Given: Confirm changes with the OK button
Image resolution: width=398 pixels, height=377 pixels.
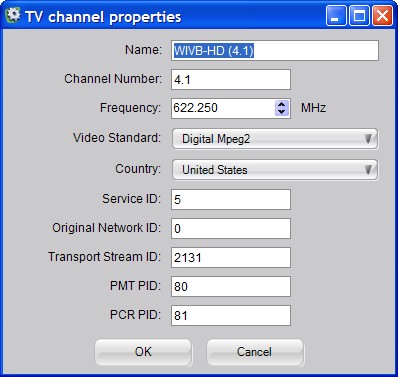Looking at the screenshot, I should 143,352.
